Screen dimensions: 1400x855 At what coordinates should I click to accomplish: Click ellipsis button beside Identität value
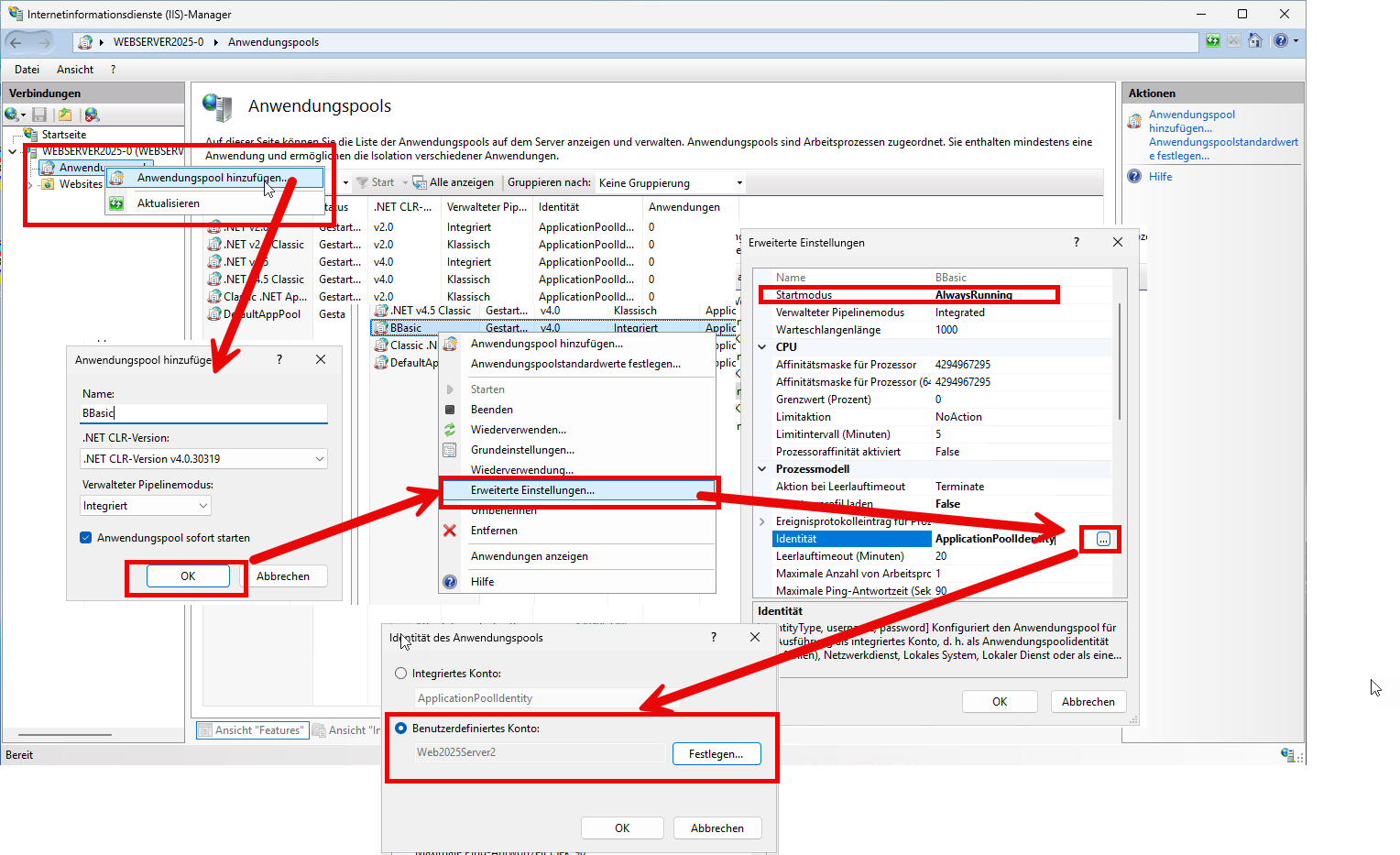click(1103, 540)
